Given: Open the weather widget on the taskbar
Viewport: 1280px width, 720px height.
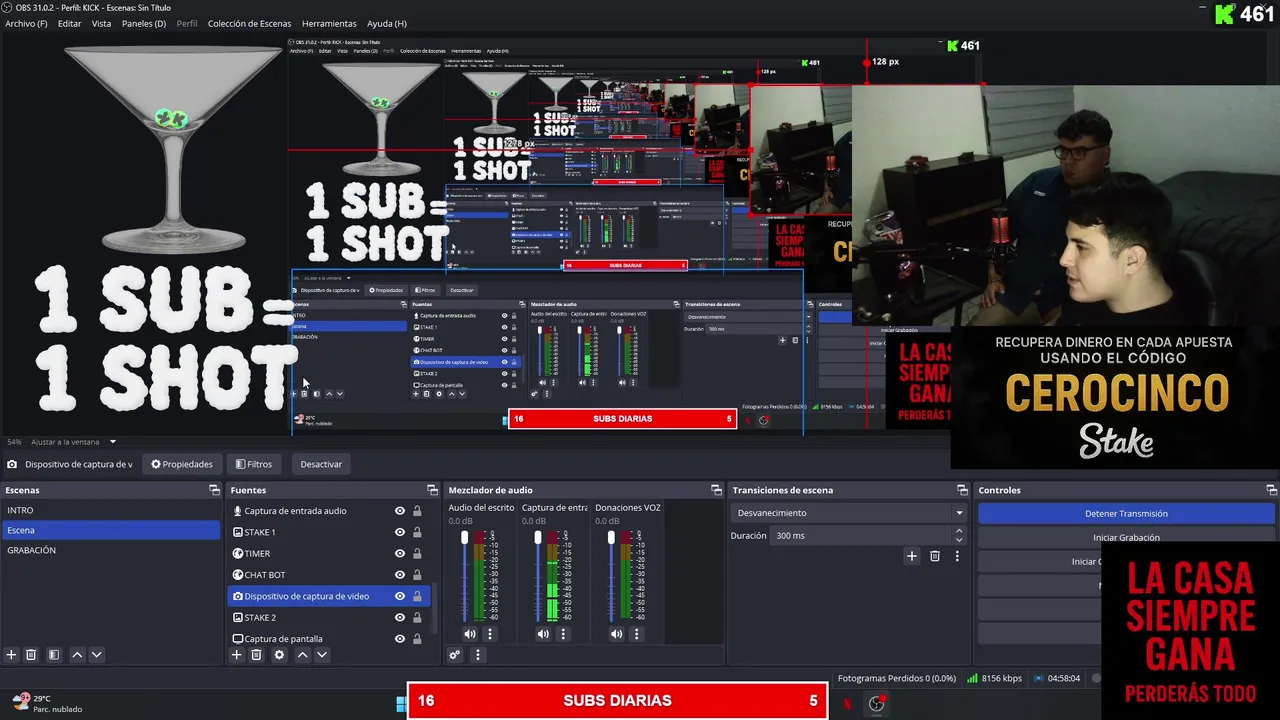Looking at the screenshot, I should coord(46,703).
